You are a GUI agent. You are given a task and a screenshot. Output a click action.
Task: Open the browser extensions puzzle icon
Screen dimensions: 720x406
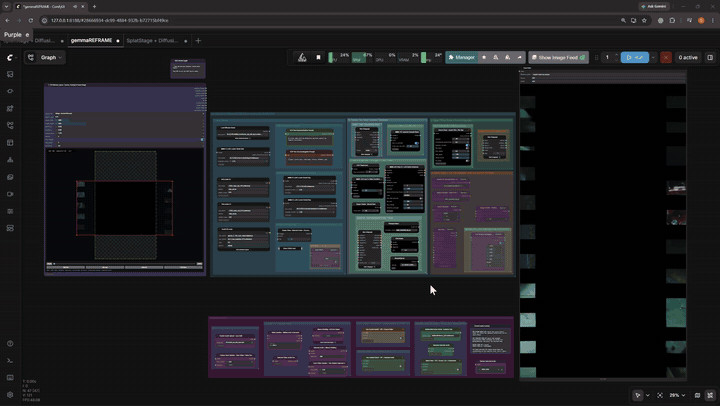[672, 20]
